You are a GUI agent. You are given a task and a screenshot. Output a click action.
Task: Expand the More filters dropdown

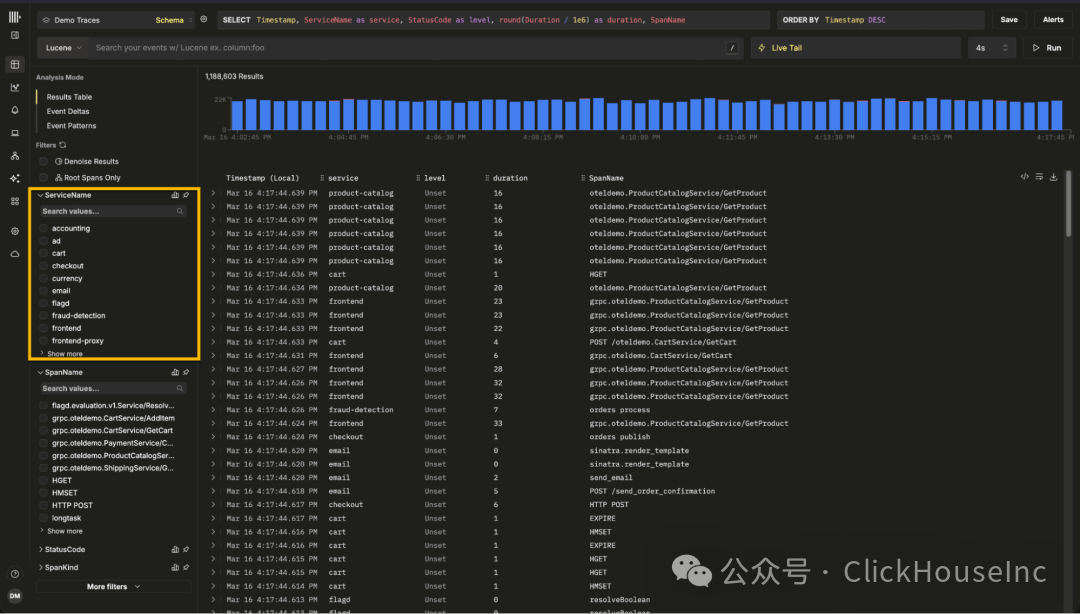point(113,586)
